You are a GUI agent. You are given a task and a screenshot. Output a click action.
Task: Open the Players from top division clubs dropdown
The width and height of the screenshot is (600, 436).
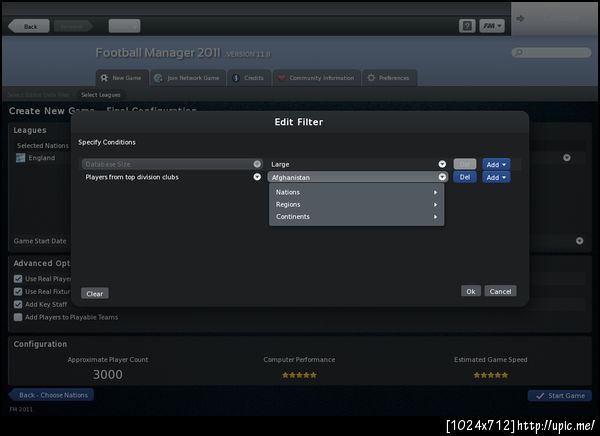pos(172,177)
